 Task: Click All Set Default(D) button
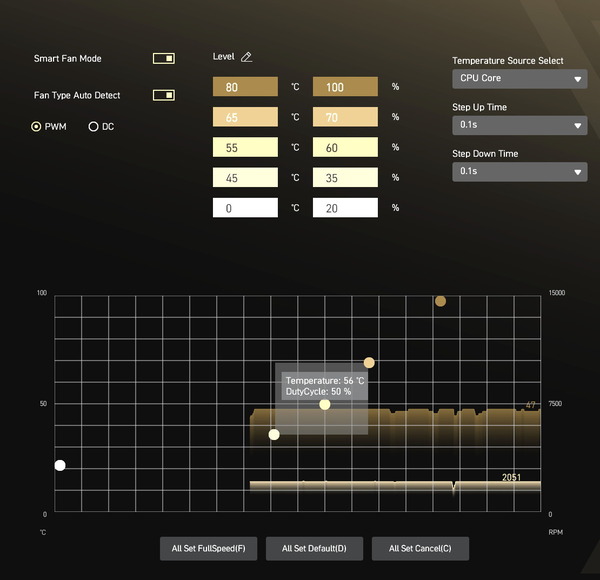pos(314,549)
